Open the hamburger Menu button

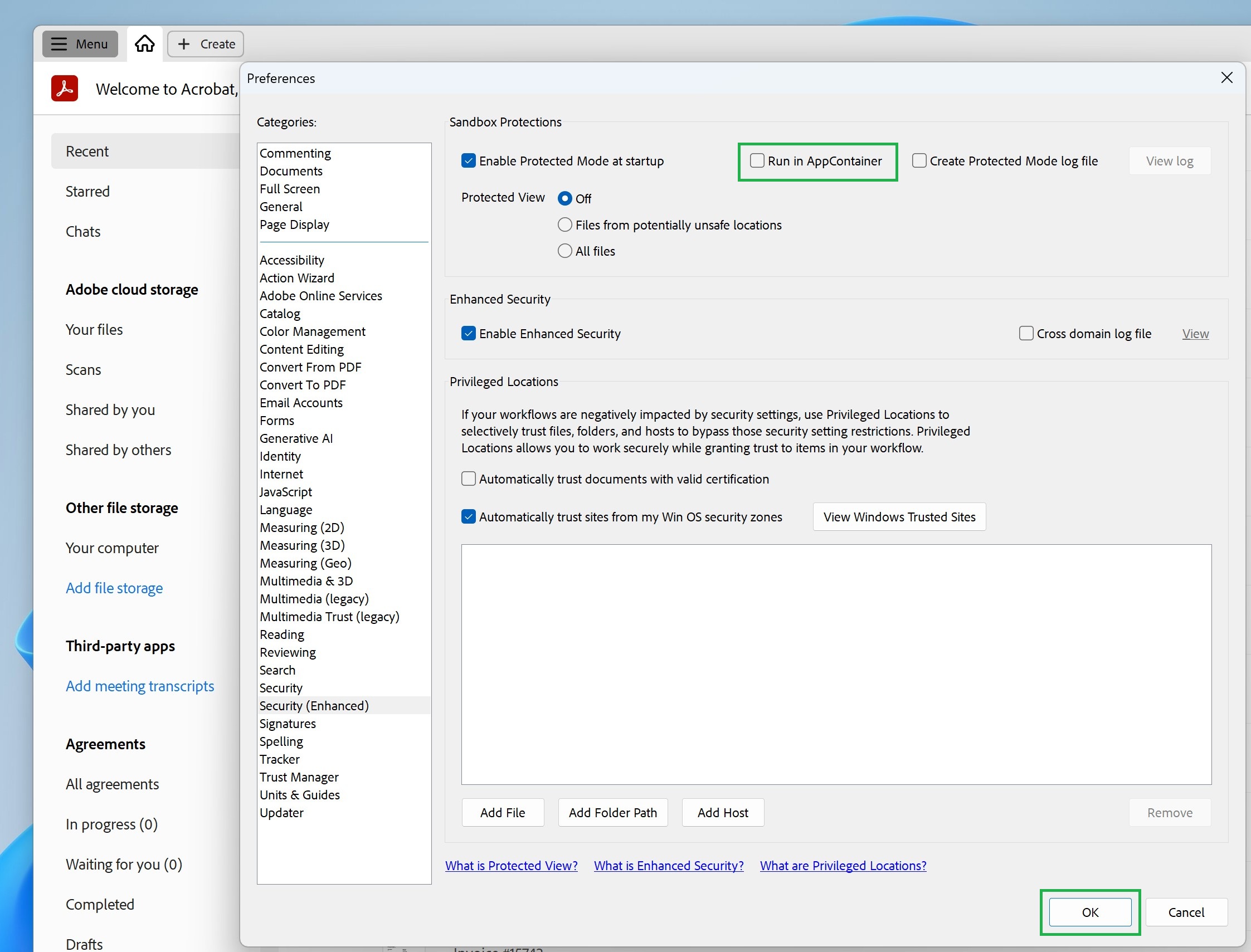(x=80, y=43)
